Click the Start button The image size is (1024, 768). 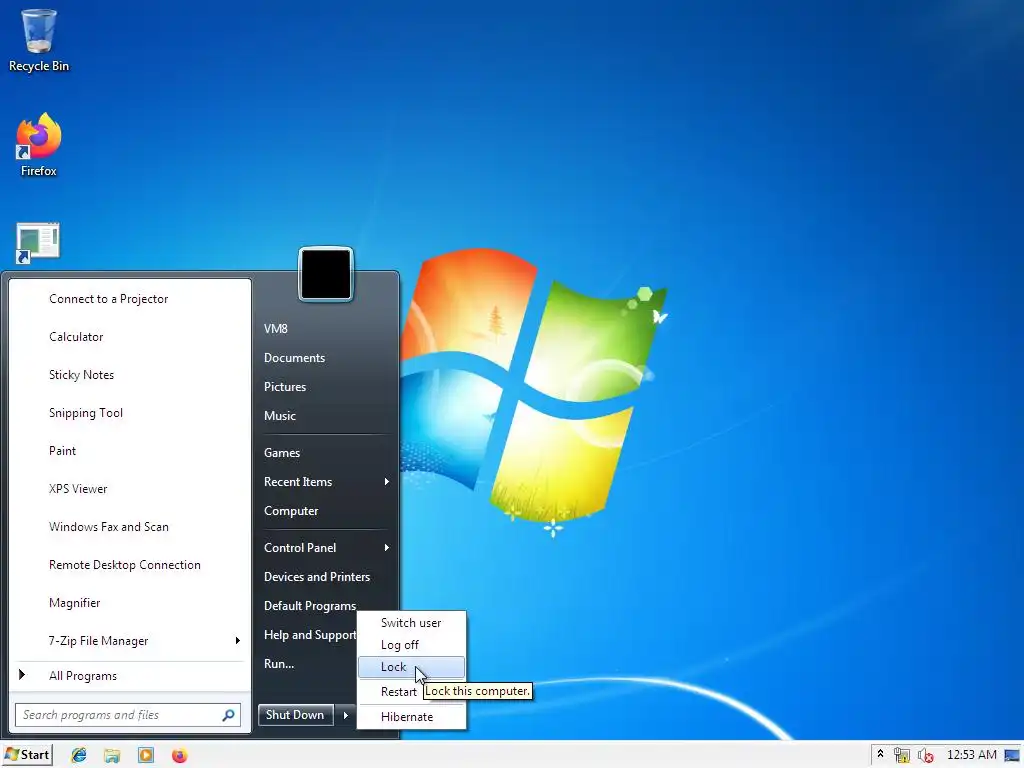[27, 755]
